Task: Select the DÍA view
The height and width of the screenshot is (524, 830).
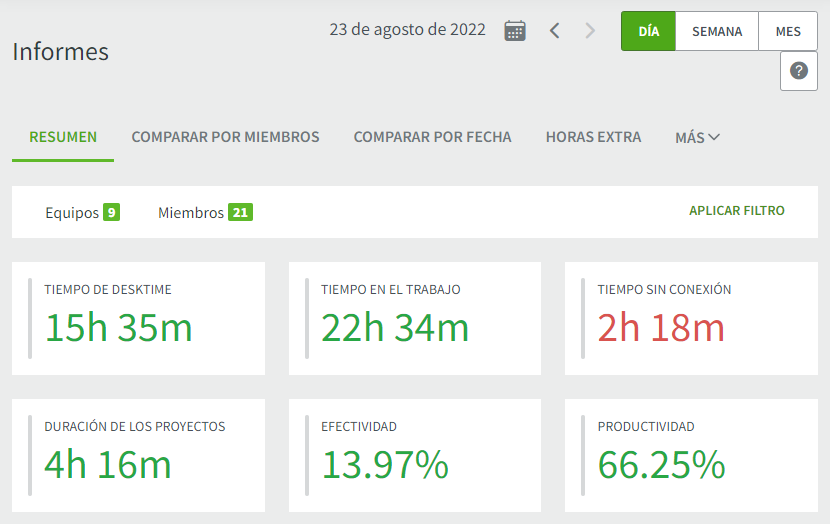Action: [x=648, y=31]
